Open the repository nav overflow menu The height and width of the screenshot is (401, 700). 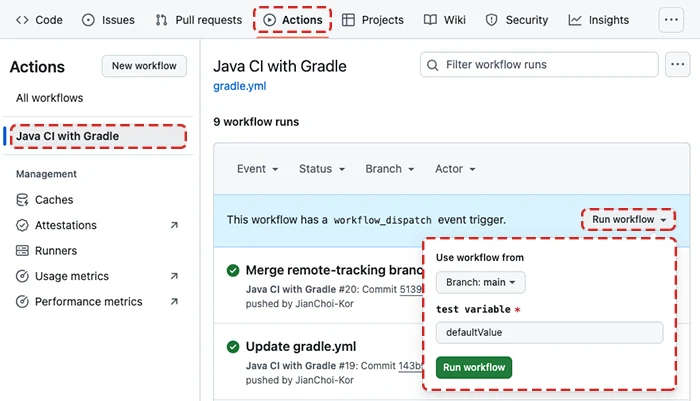tap(671, 20)
